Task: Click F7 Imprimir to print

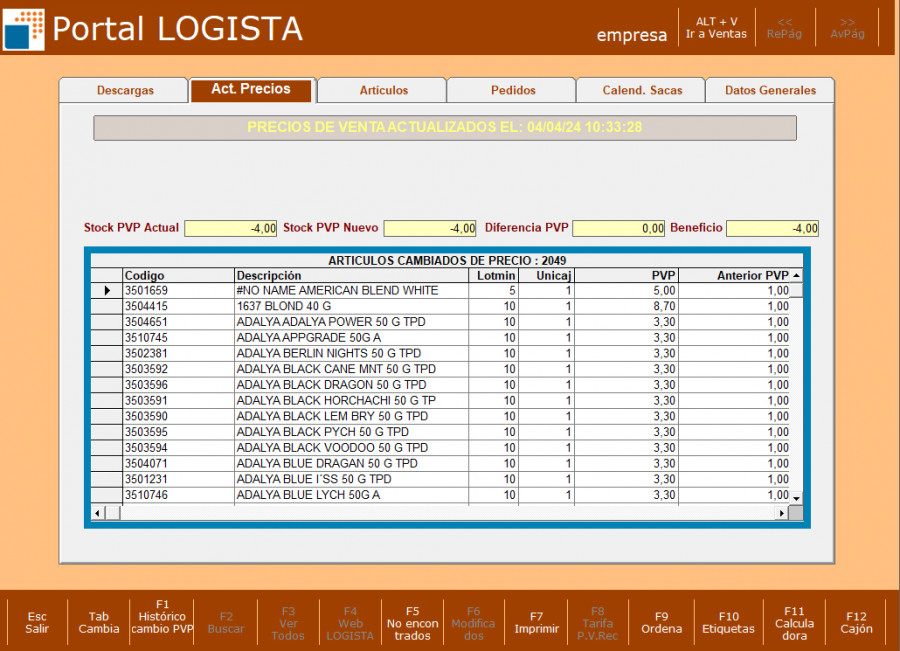Action: pyautogui.click(x=536, y=623)
